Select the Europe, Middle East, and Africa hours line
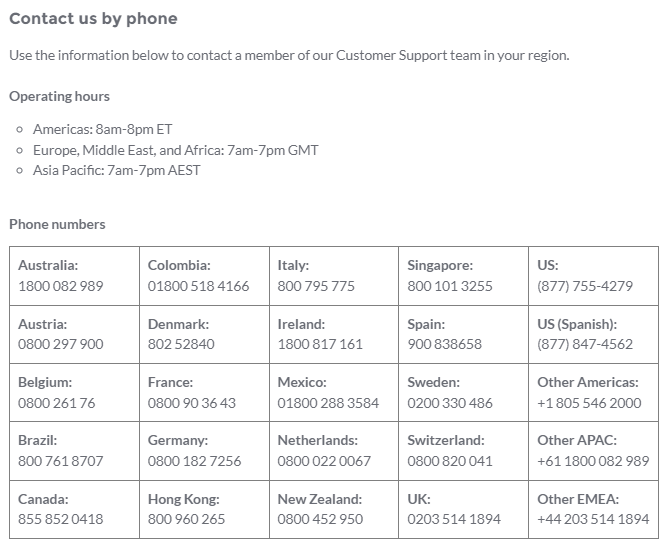Viewport: 668px width, 548px height. coord(176,150)
